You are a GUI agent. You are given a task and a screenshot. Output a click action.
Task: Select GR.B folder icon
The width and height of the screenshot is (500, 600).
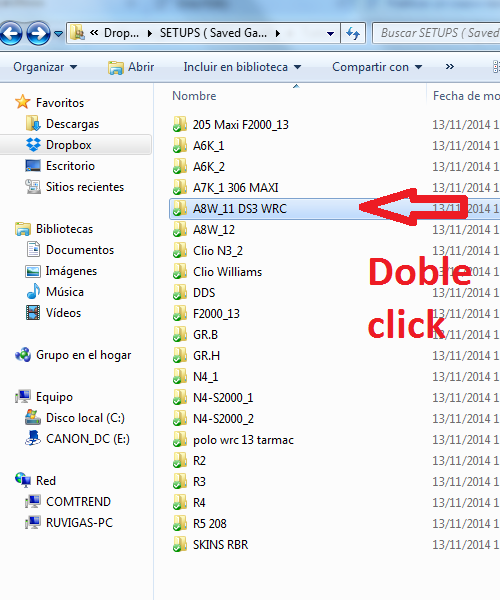179,335
